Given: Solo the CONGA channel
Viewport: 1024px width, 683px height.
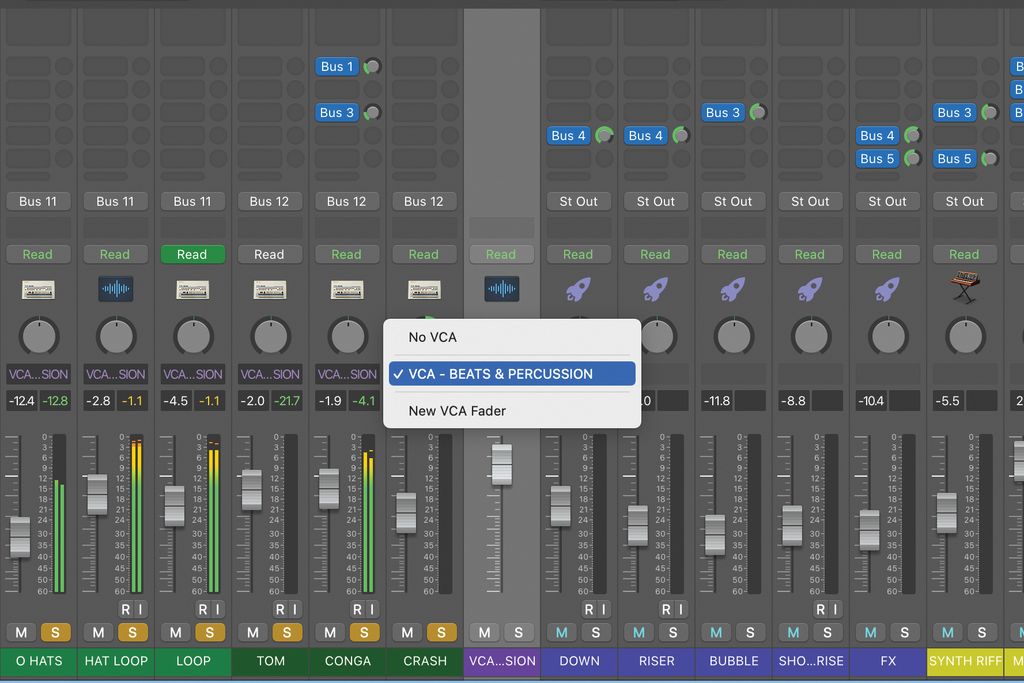Looking at the screenshot, I should coord(364,632).
